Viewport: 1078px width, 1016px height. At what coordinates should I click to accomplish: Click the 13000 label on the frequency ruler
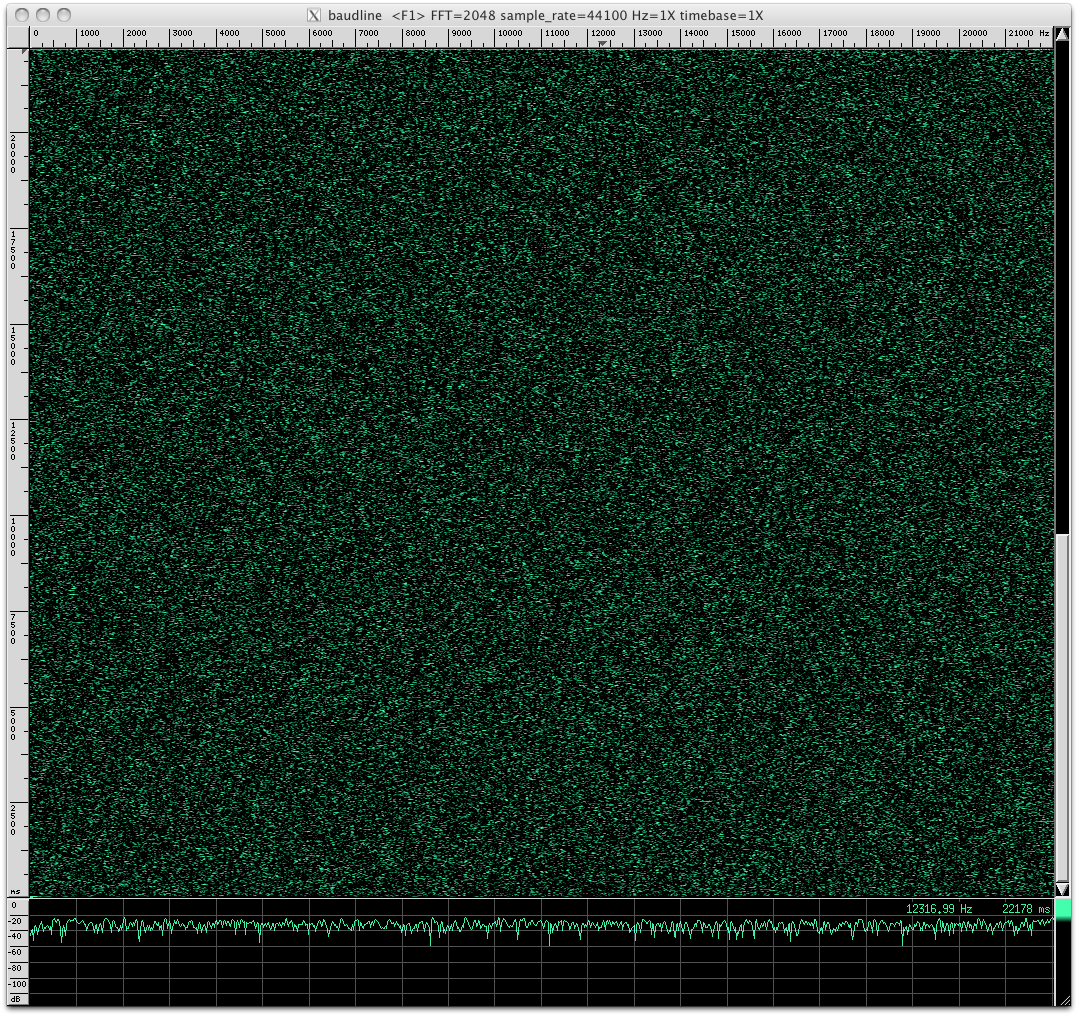[x=650, y=33]
